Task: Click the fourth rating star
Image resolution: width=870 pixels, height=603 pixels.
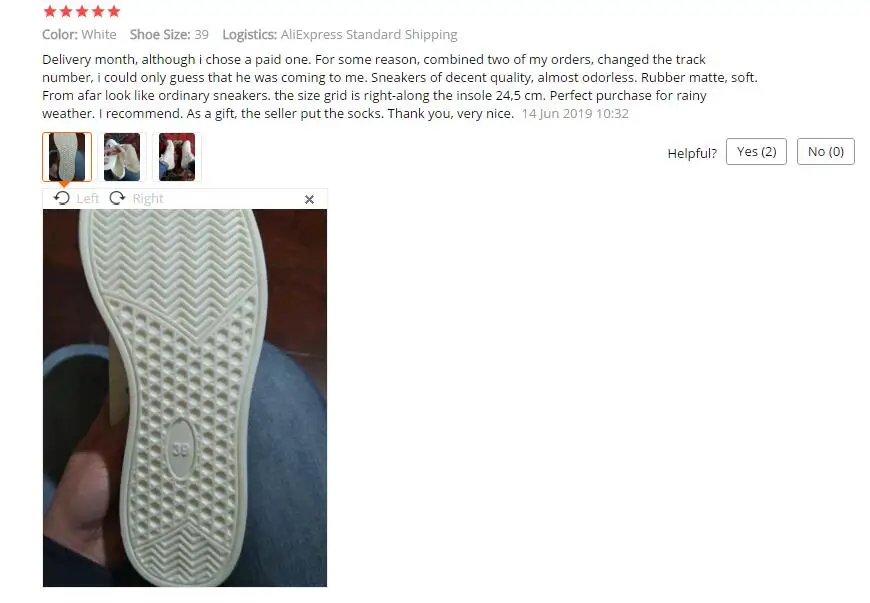Action: click(98, 11)
